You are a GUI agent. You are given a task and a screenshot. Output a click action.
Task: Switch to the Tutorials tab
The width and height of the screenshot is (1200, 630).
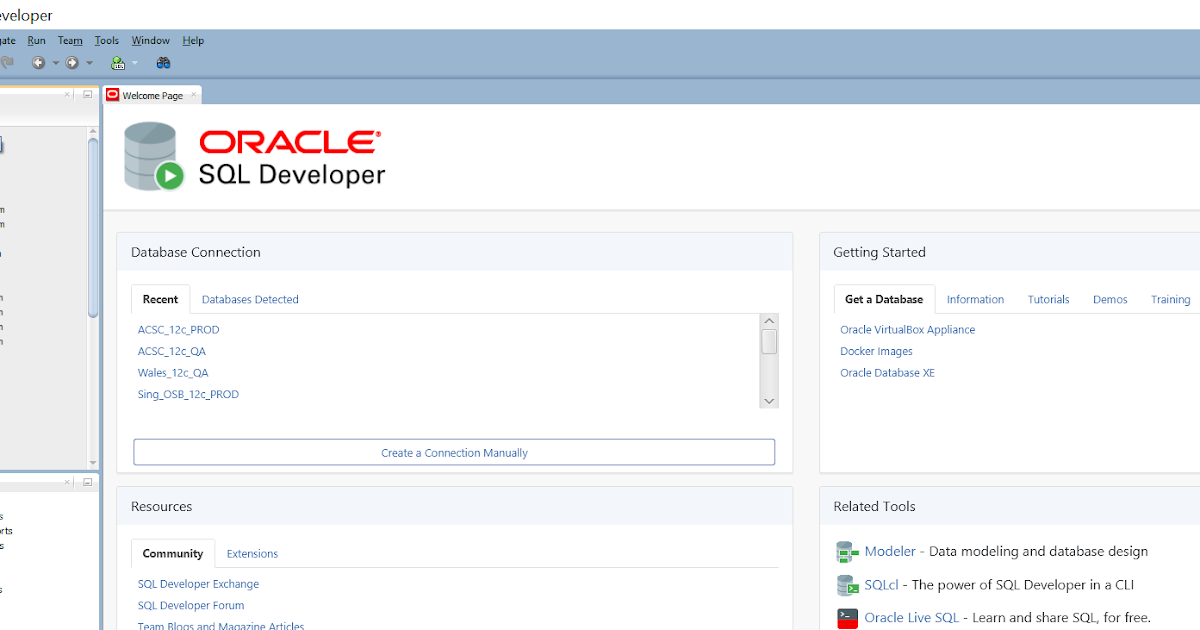[1048, 299]
